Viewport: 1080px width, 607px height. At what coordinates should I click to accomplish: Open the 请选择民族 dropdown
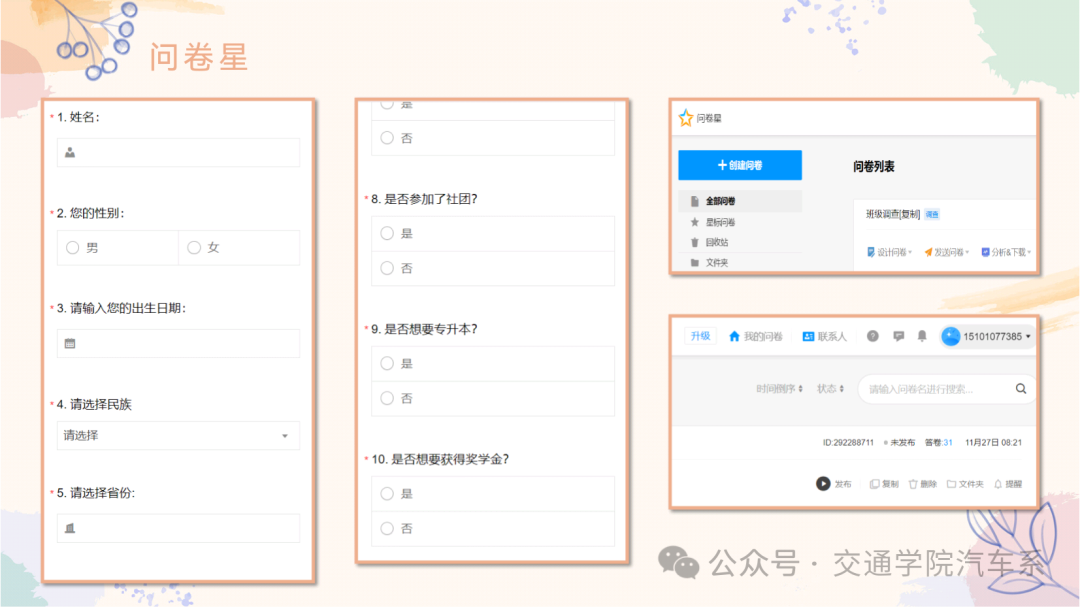tap(178, 436)
